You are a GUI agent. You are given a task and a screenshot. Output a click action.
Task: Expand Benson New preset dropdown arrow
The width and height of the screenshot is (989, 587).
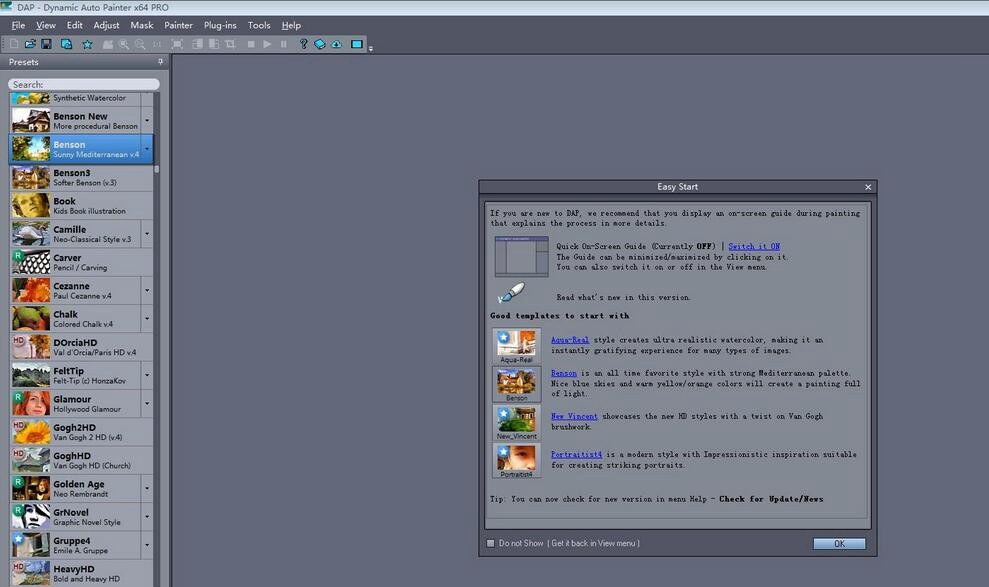click(147, 120)
